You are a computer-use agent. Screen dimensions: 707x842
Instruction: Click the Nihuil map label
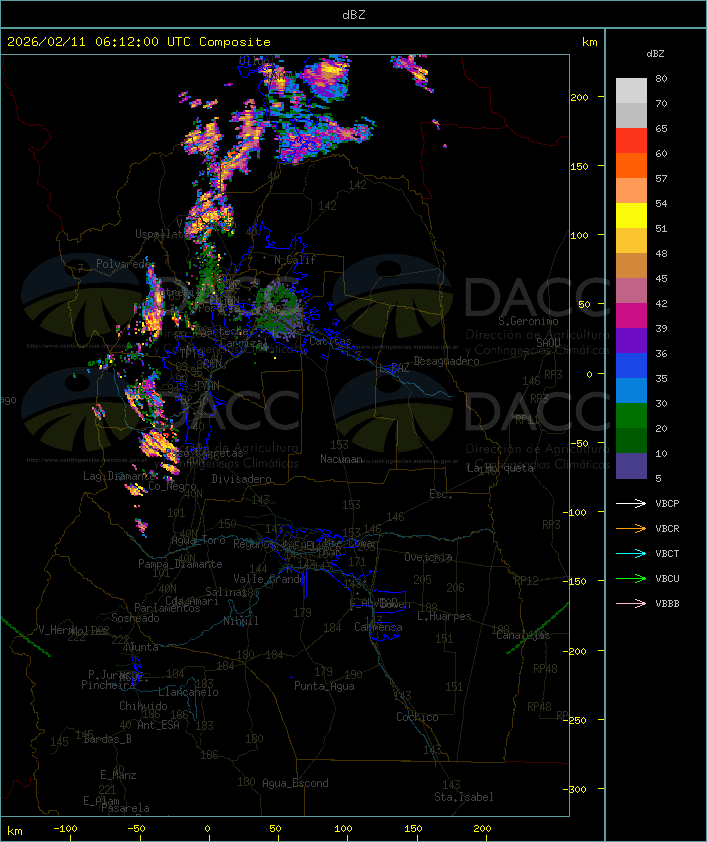pos(241,621)
